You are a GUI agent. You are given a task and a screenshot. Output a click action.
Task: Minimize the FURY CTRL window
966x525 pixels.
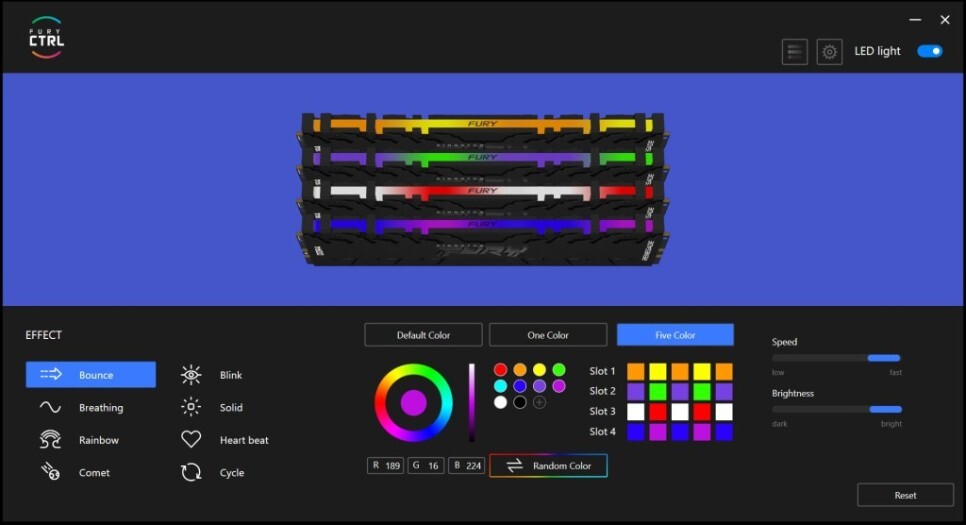(915, 20)
